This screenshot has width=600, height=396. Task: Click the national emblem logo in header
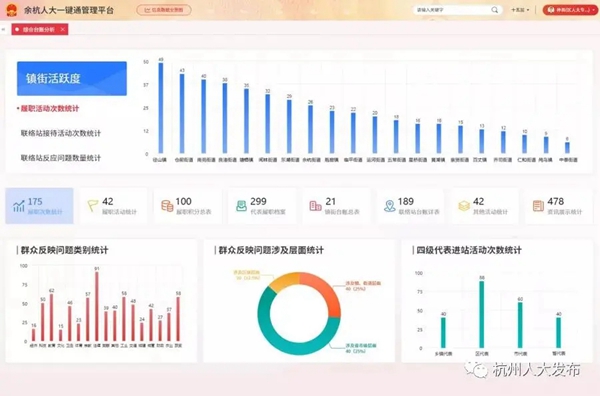[x=12, y=10]
